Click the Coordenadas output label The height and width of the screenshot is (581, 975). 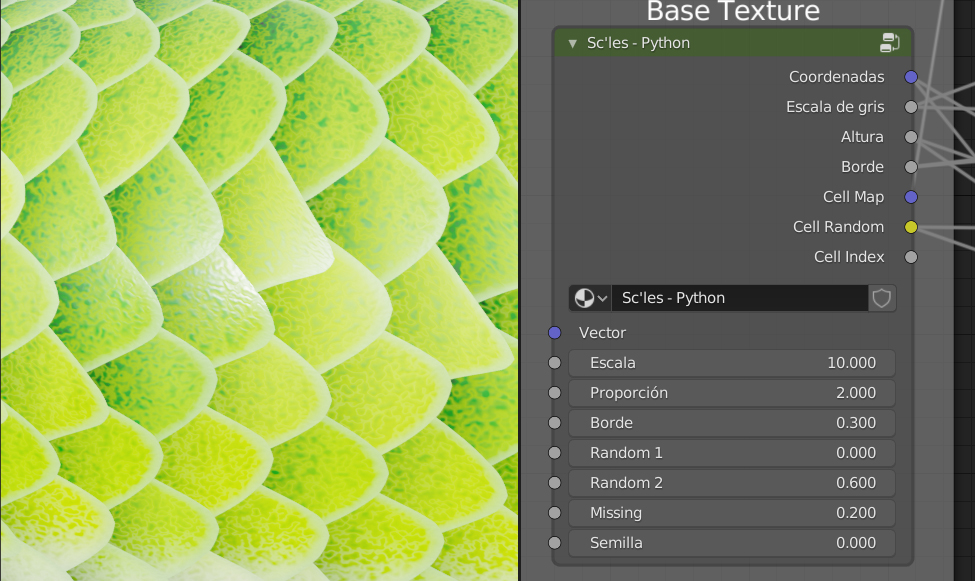836,77
